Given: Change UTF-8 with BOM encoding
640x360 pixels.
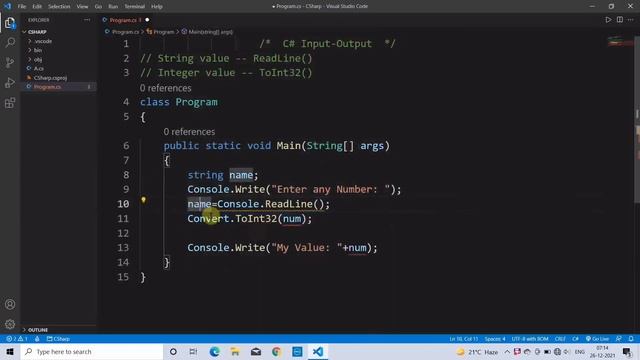Looking at the screenshot, I should [x=530, y=339].
